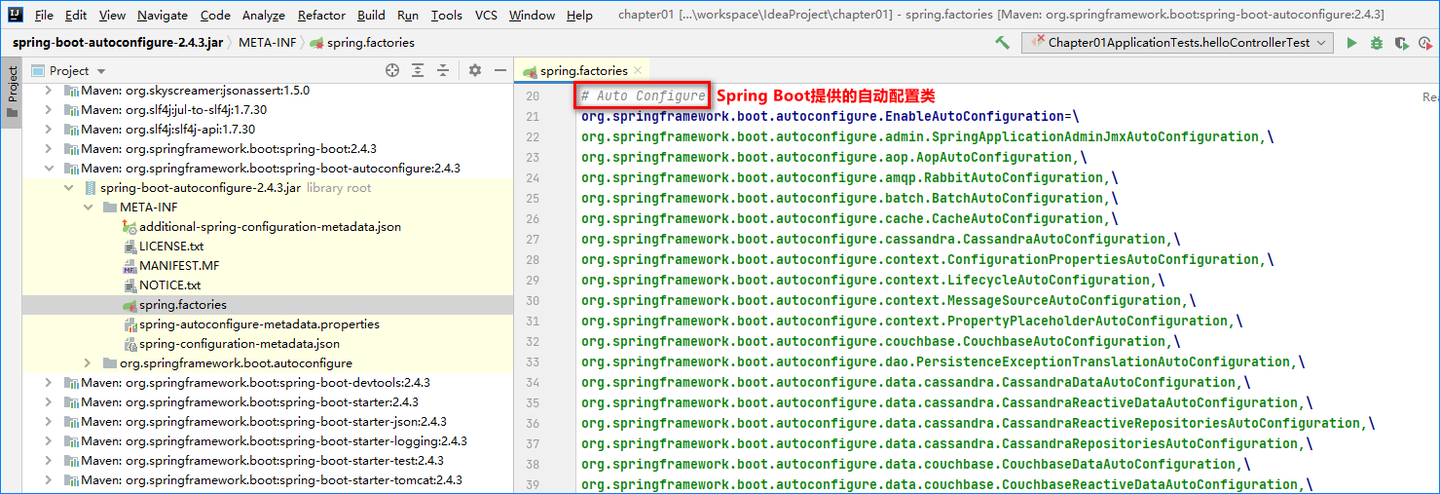The width and height of the screenshot is (1440, 494).
Task: Click the '# Auto Configure' comment text
Action: [643, 96]
